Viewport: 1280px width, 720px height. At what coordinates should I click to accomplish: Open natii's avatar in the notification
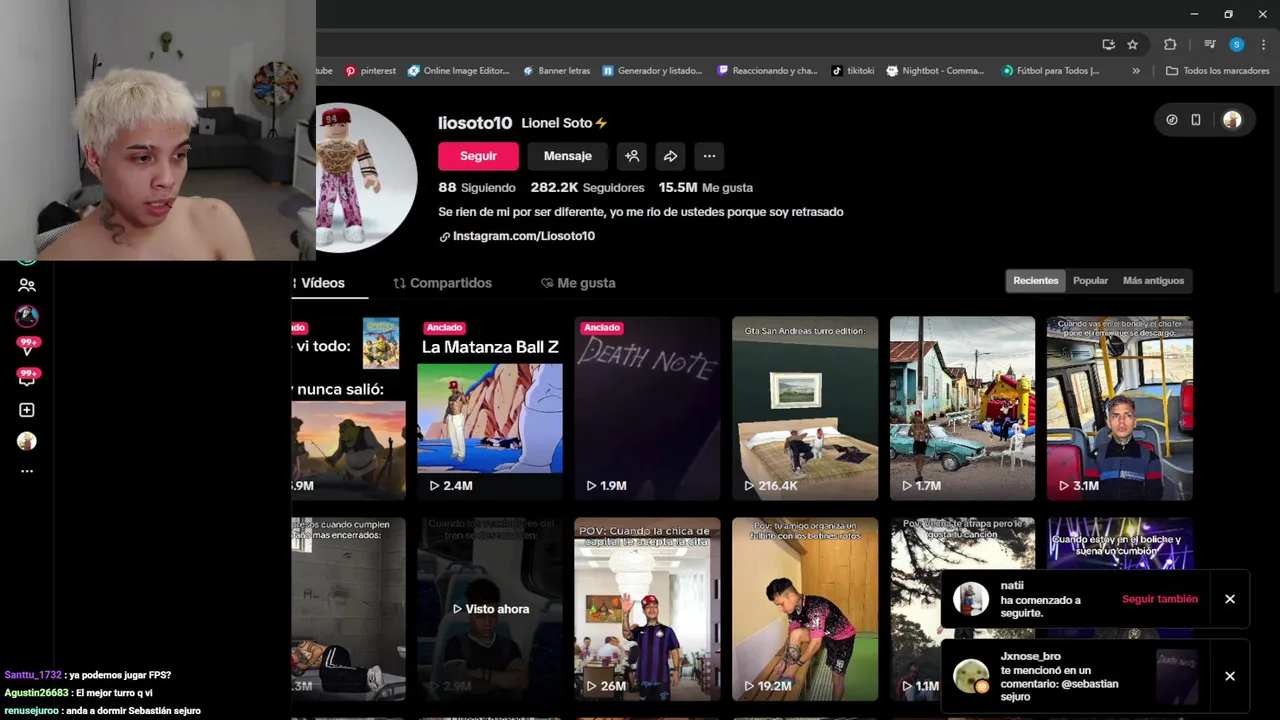click(971, 599)
